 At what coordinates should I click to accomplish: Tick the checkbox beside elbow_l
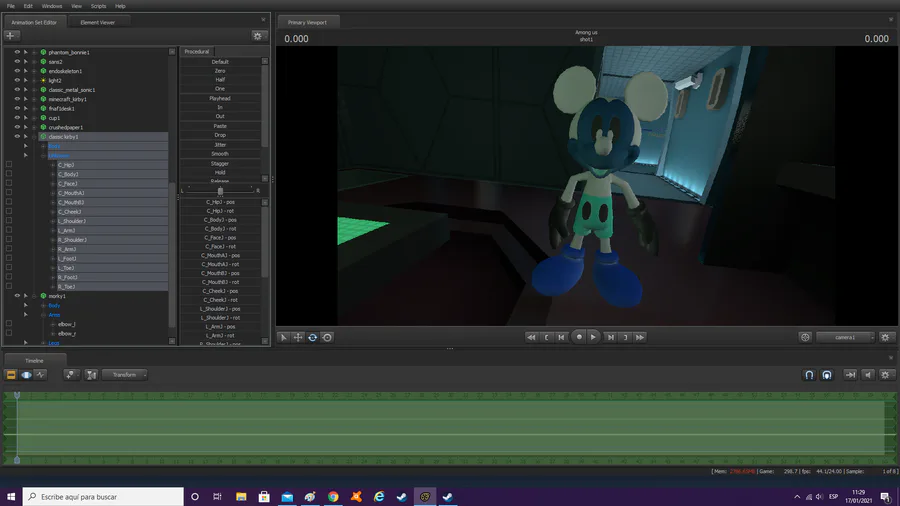[x=9, y=324]
